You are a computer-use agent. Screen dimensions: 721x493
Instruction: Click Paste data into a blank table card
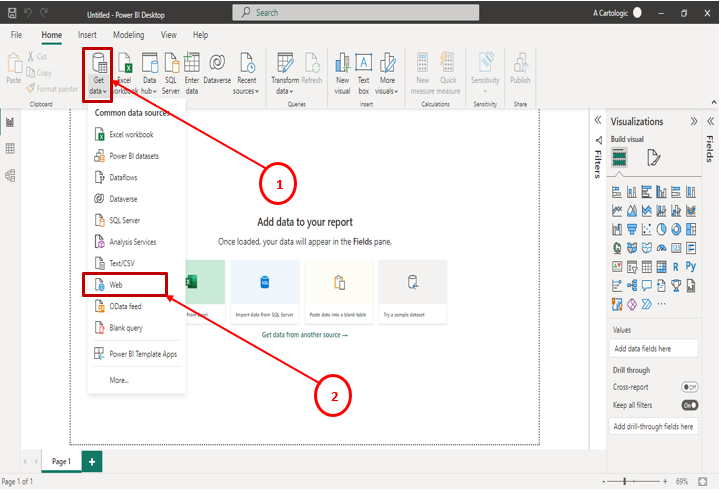click(x=338, y=292)
